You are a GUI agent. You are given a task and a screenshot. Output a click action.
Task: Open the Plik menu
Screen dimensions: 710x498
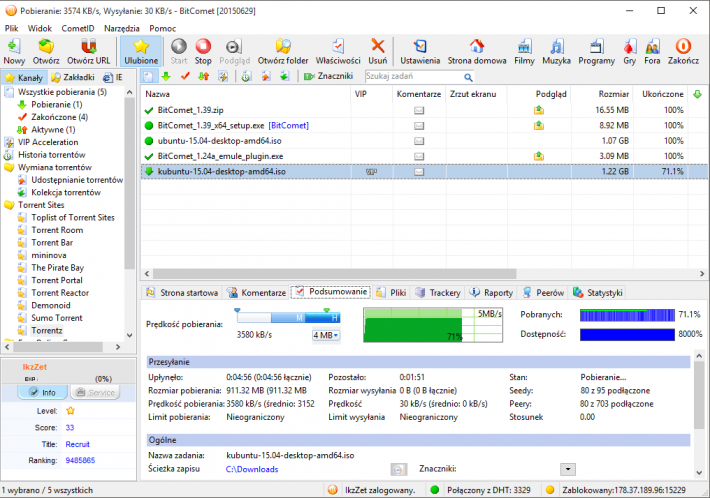click(11, 28)
